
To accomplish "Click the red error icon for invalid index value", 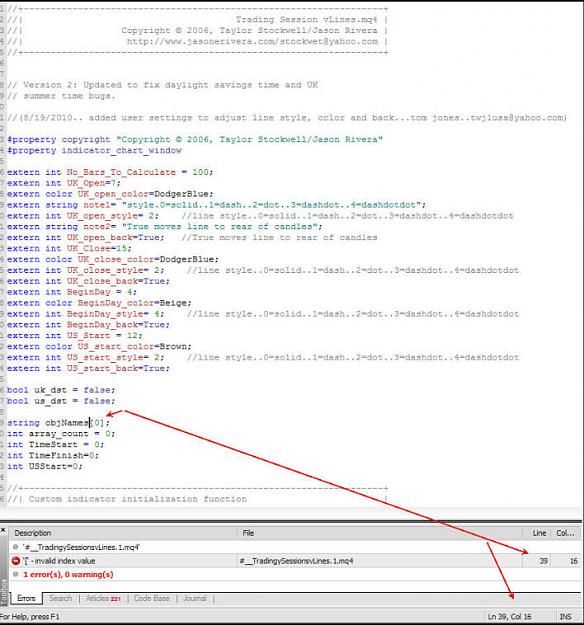I will 16,561.
